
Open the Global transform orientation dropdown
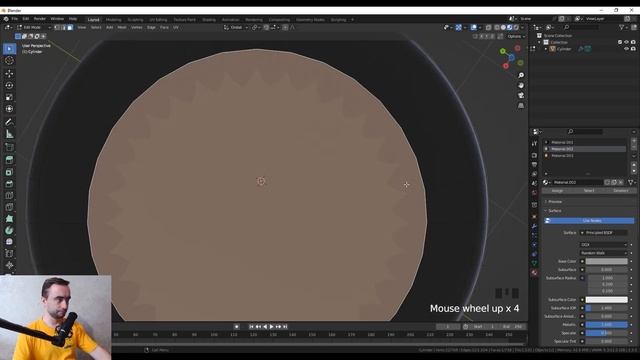pos(236,27)
